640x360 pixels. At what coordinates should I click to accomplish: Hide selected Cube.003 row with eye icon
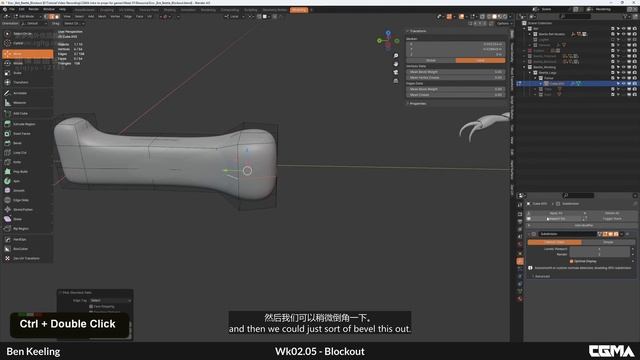623,84
